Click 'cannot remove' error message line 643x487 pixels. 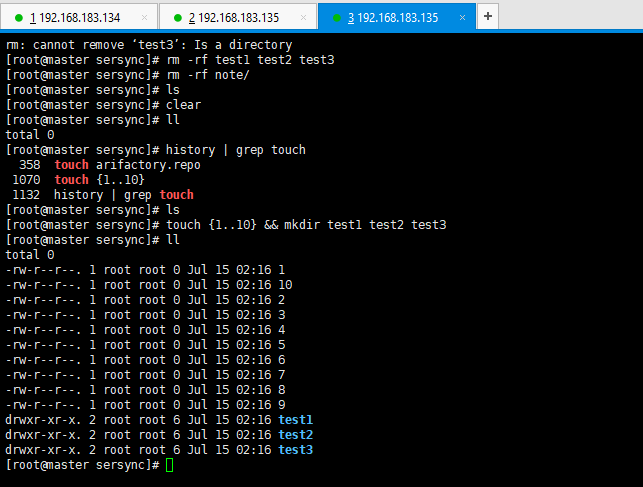click(x=149, y=45)
